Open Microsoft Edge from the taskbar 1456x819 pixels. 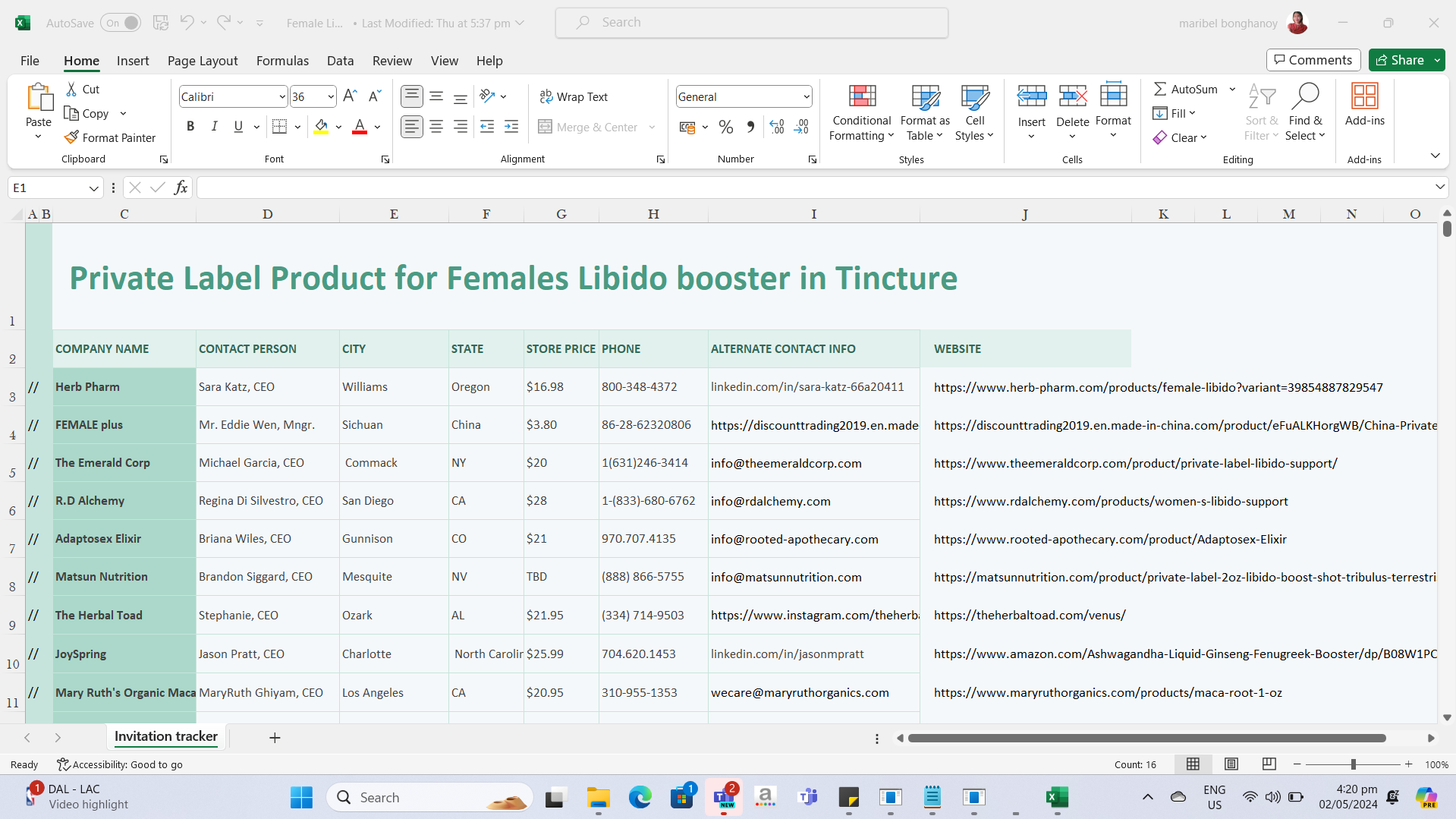640,797
